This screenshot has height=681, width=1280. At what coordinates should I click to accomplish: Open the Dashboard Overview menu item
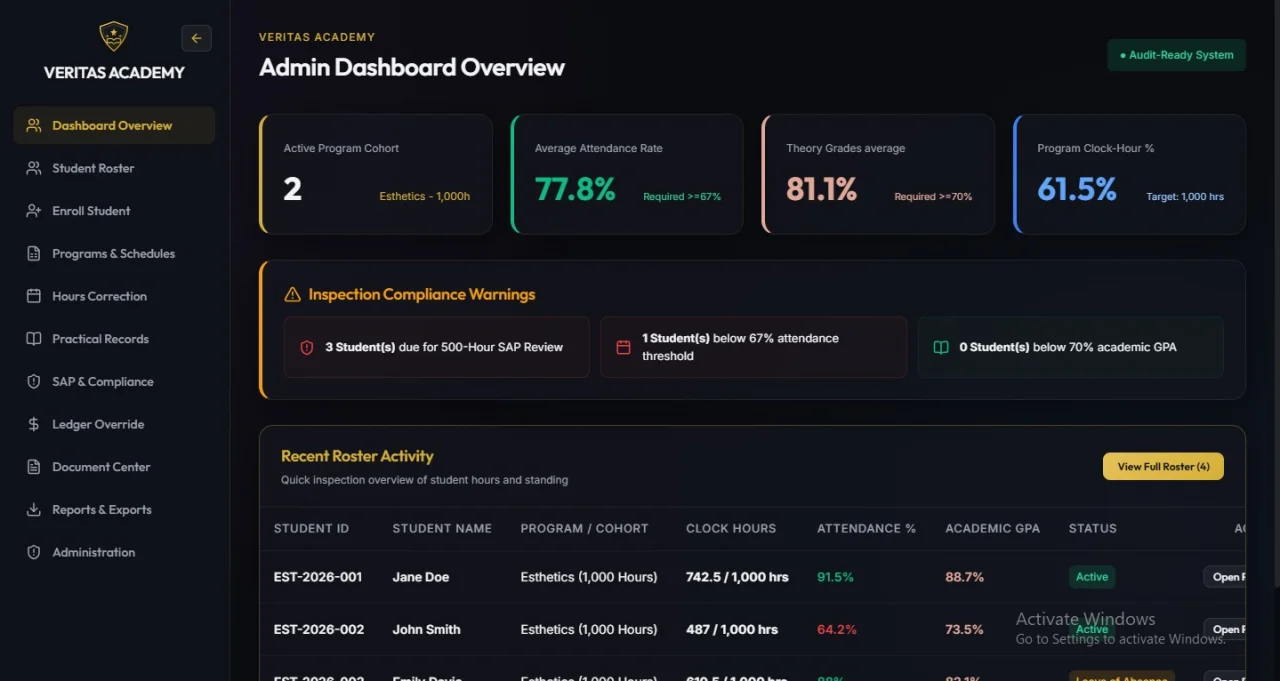tap(114, 125)
